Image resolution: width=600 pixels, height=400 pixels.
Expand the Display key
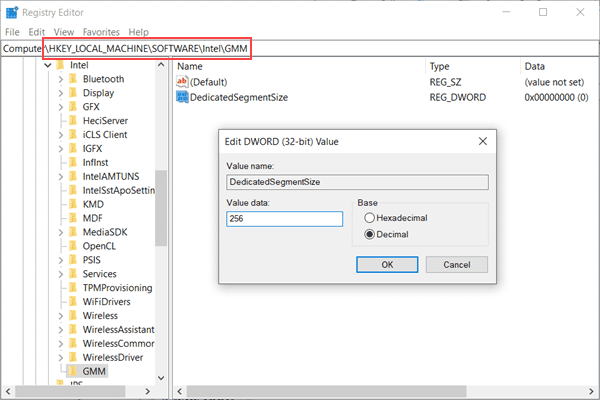click(60, 93)
